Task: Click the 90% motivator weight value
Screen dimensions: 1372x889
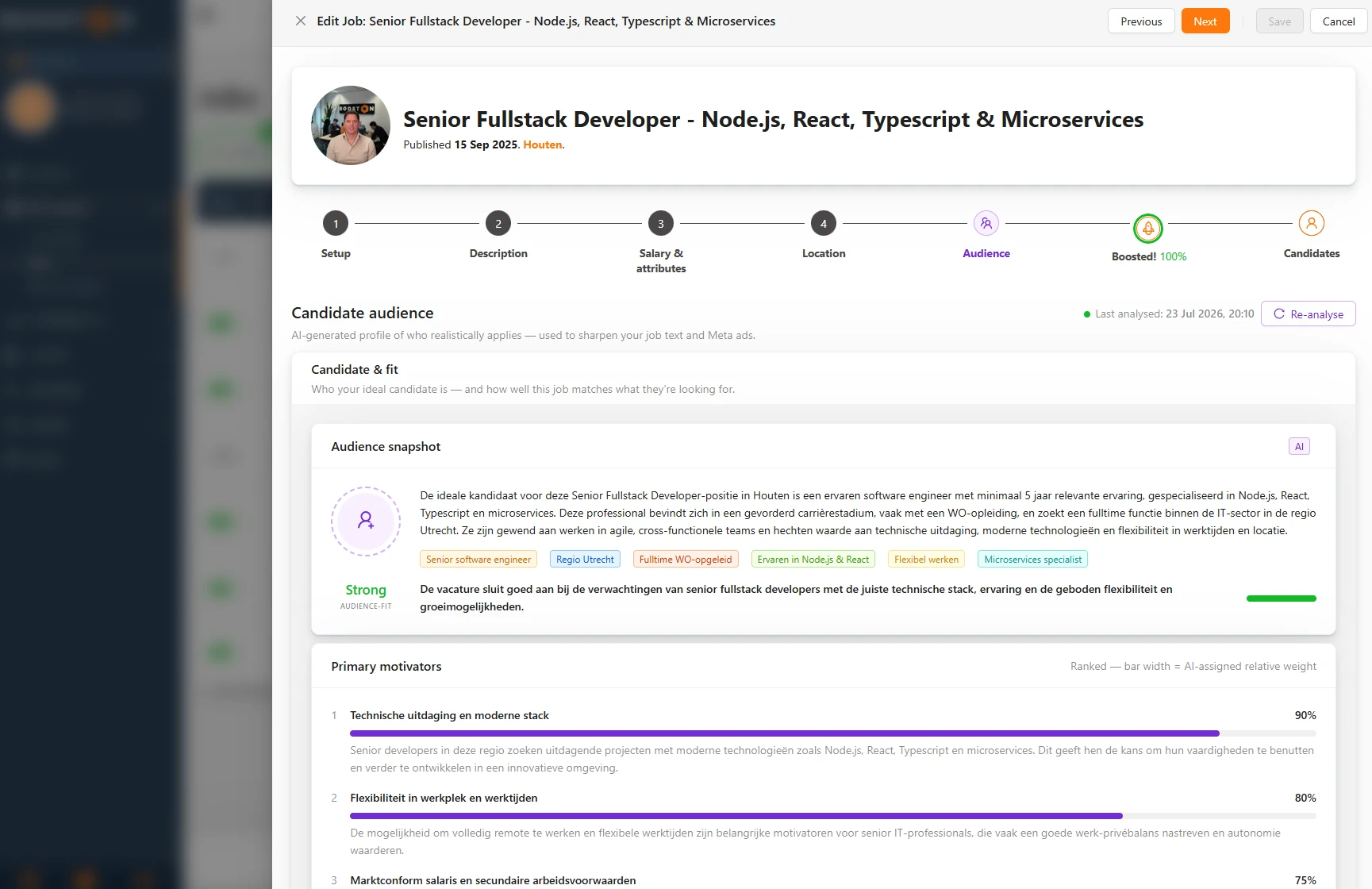Action: click(1305, 716)
